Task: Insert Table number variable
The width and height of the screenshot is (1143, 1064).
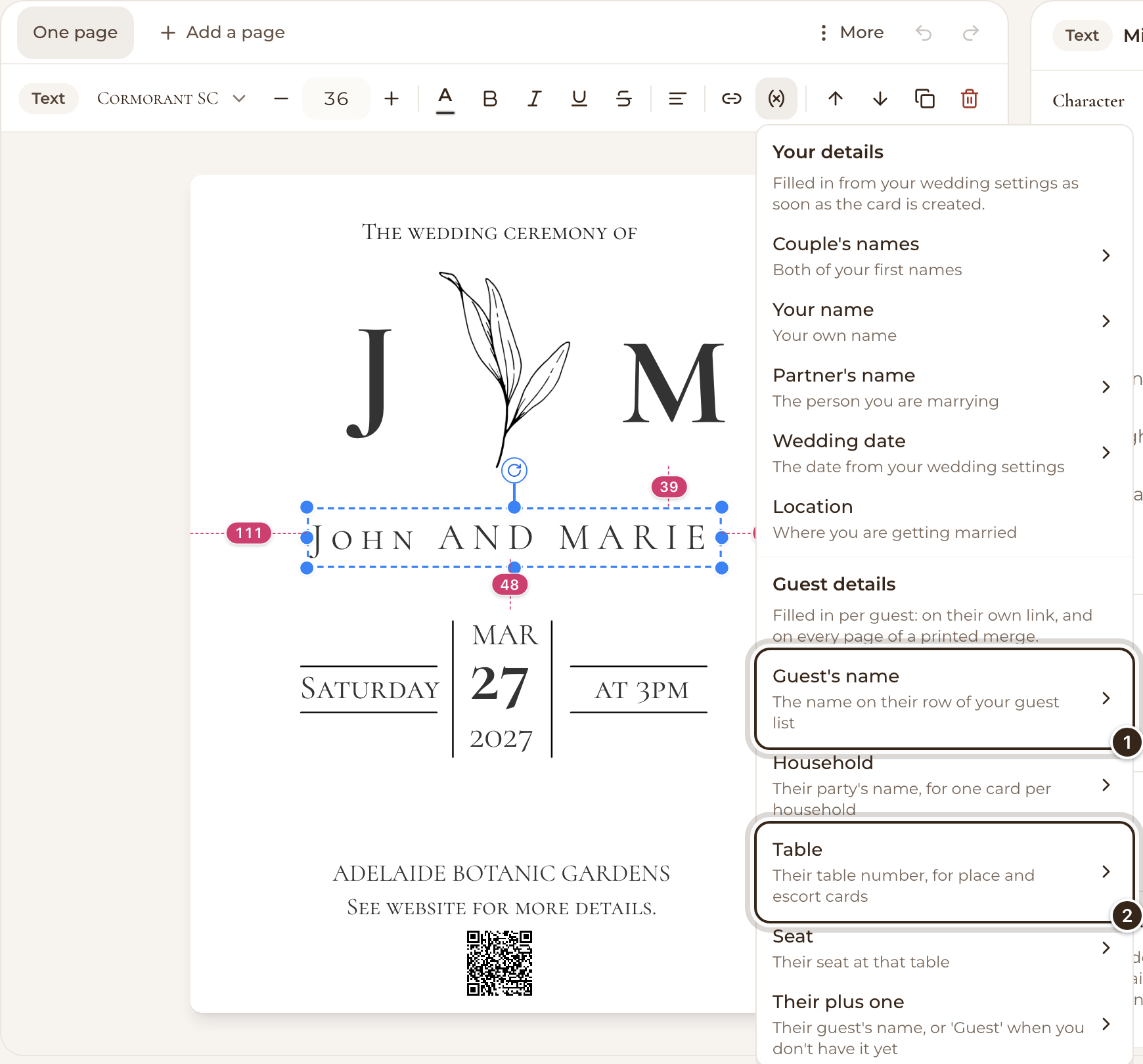Action: (x=944, y=872)
